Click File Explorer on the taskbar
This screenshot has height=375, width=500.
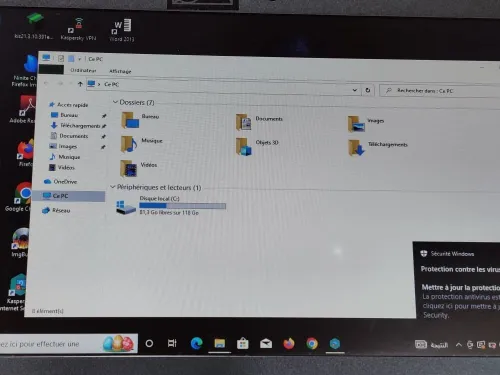(220, 344)
